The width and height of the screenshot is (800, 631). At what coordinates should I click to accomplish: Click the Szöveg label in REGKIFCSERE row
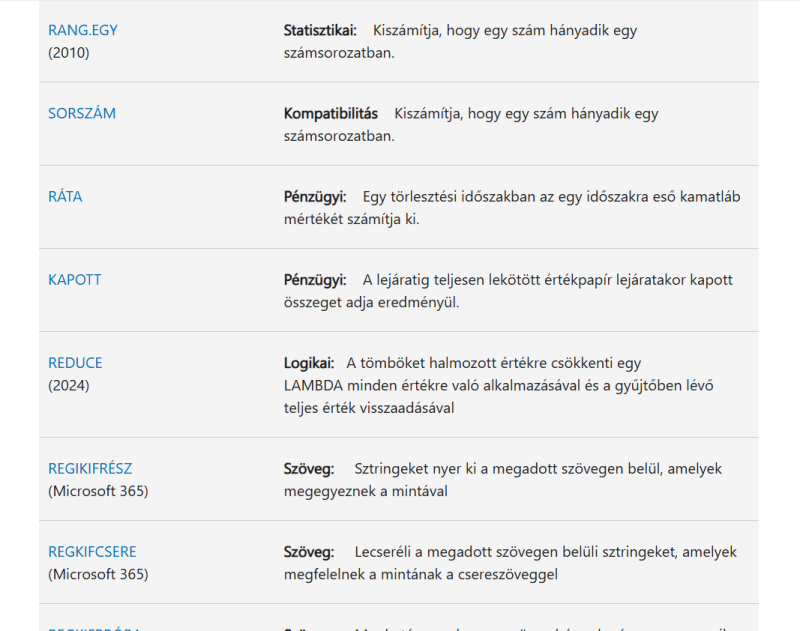309,552
